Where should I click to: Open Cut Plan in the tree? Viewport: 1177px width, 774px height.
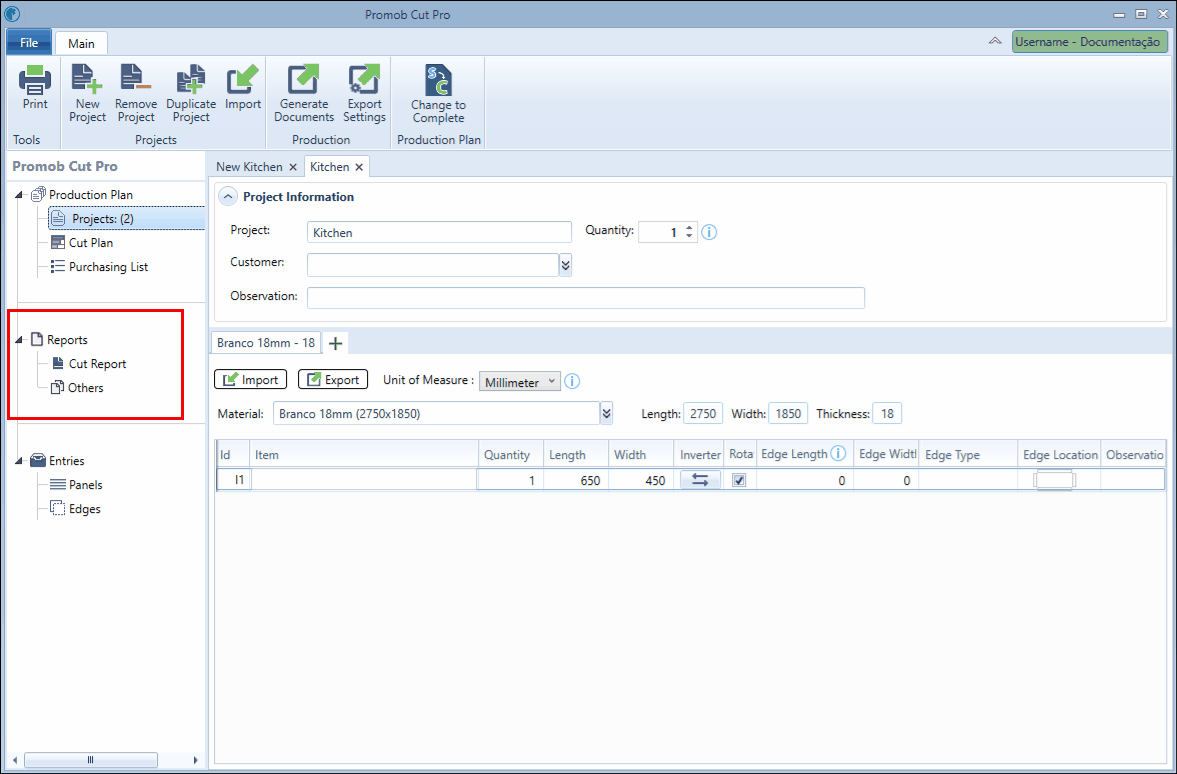pyautogui.click(x=91, y=242)
